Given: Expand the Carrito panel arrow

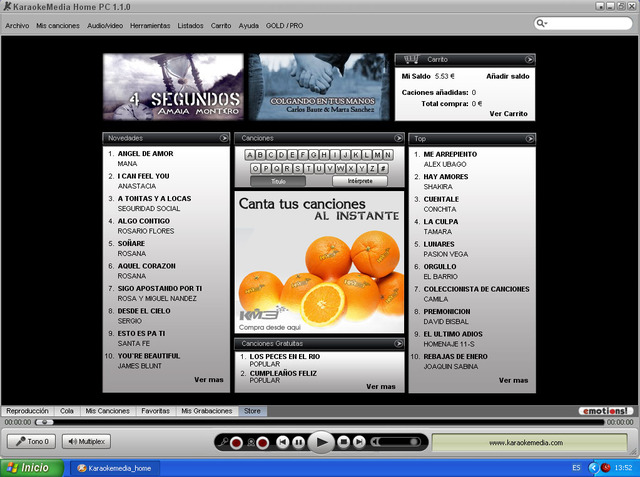Looking at the screenshot, I should (x=529, y=60).
